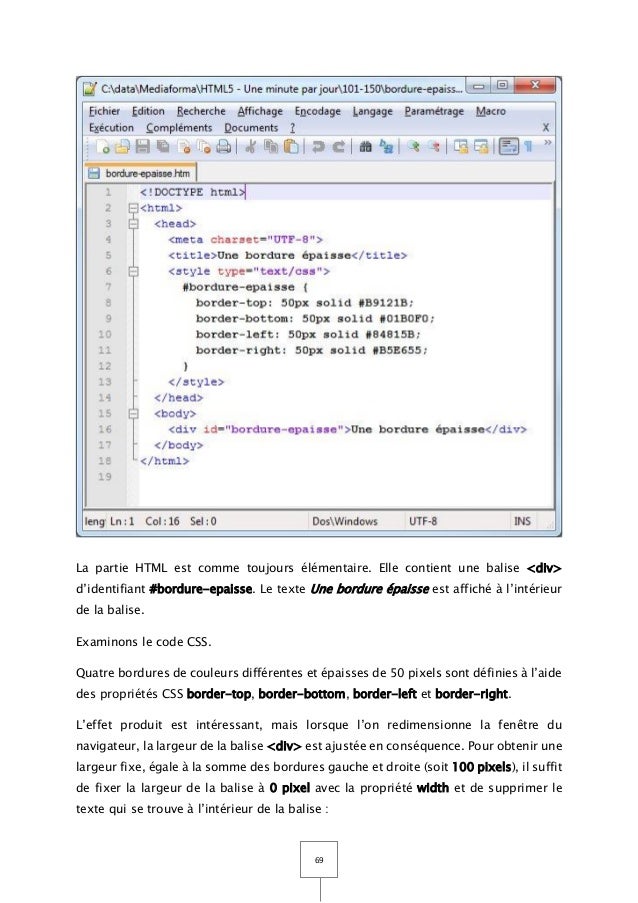The height and width of the screenshot is (903, 638).
Task: Collapse the head fold marker on line 3
Action: coord(134,223)
